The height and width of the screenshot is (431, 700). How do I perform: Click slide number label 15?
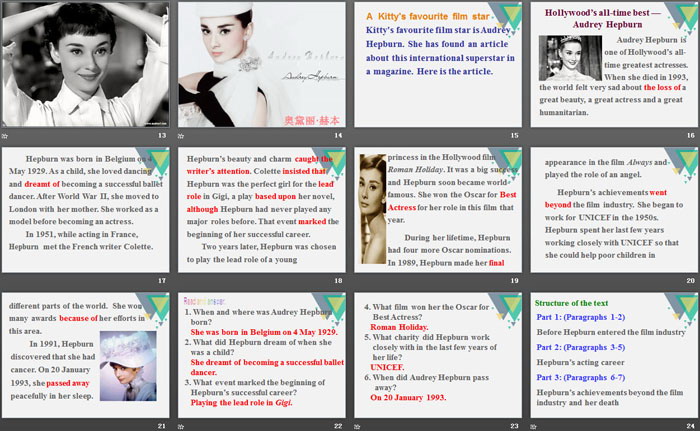515,135
